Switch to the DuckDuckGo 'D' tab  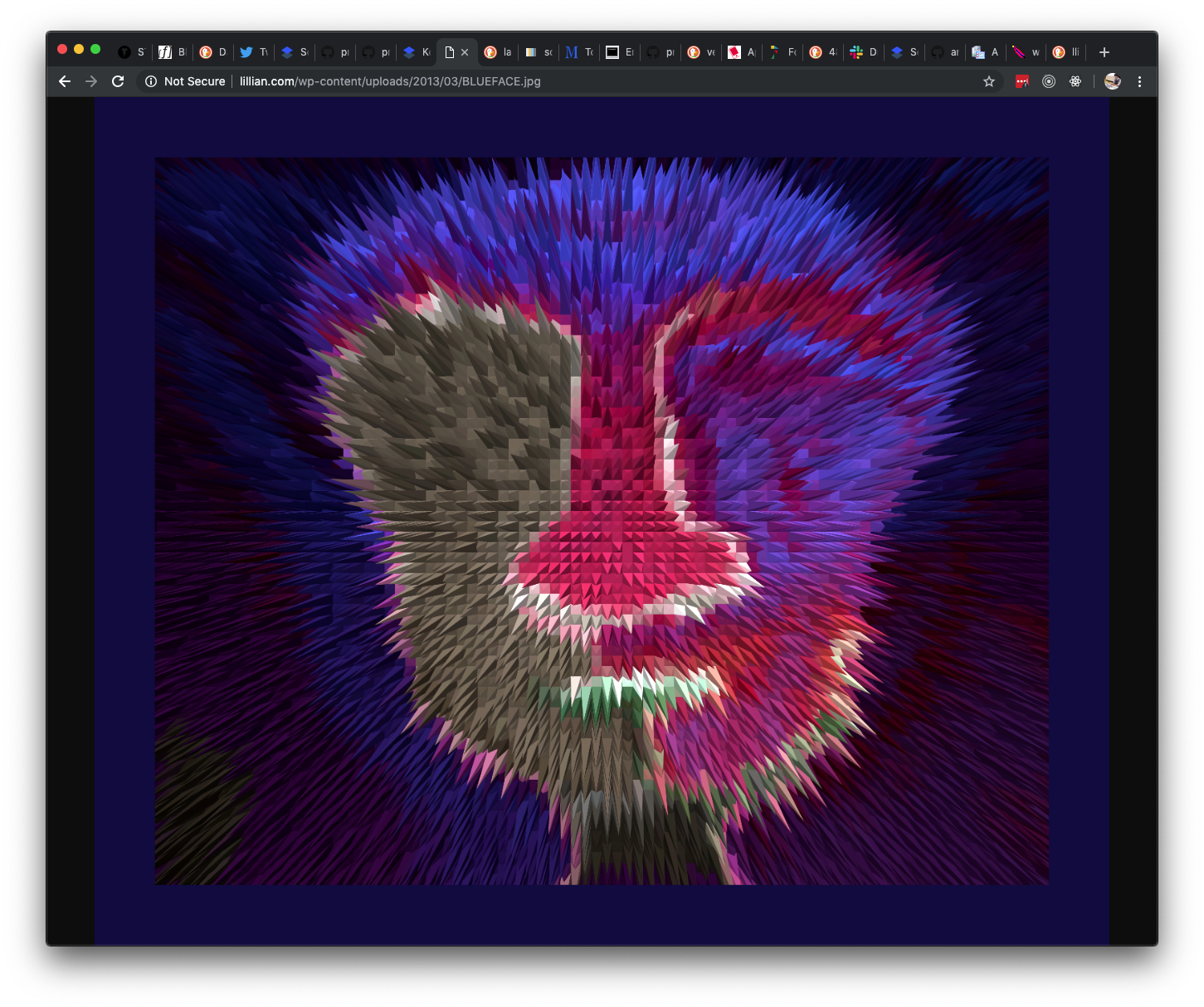[213, 52]
